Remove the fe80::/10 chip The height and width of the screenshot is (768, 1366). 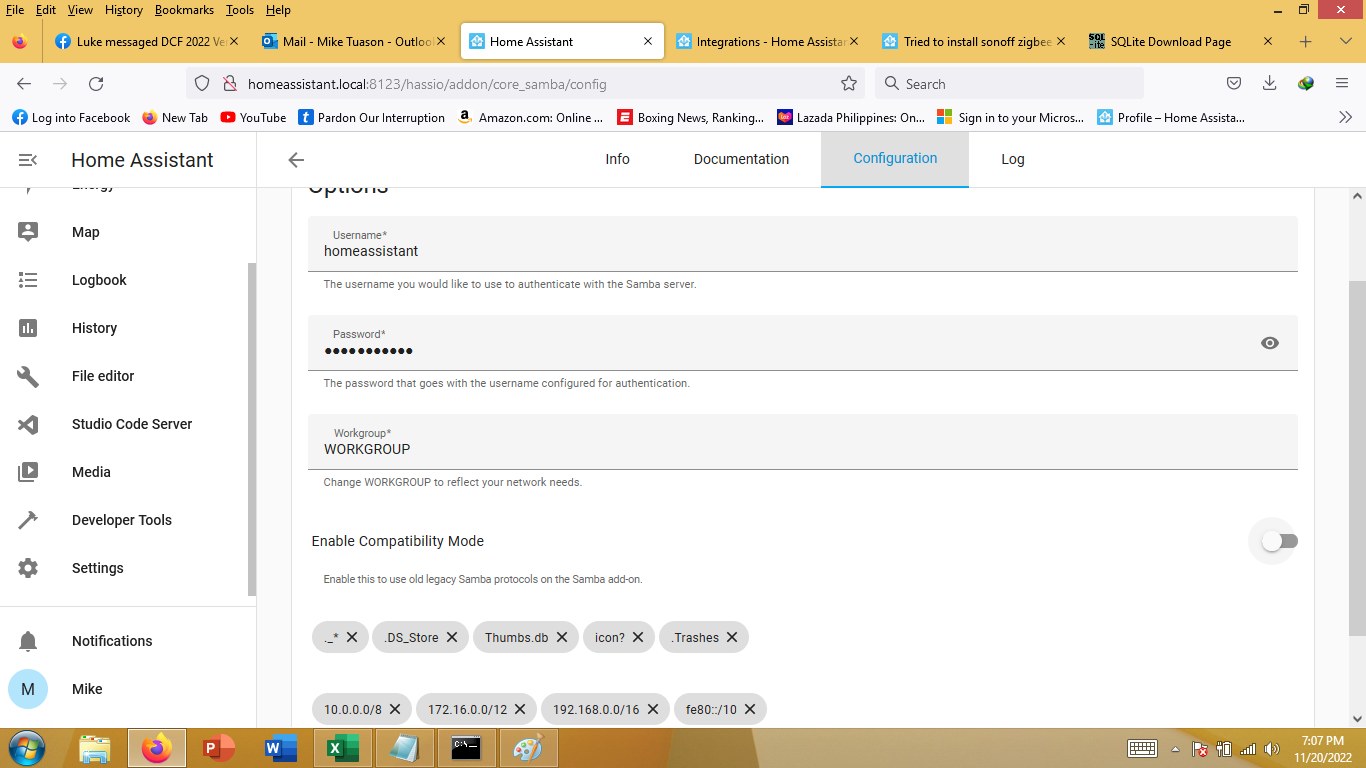coord(750,709)
